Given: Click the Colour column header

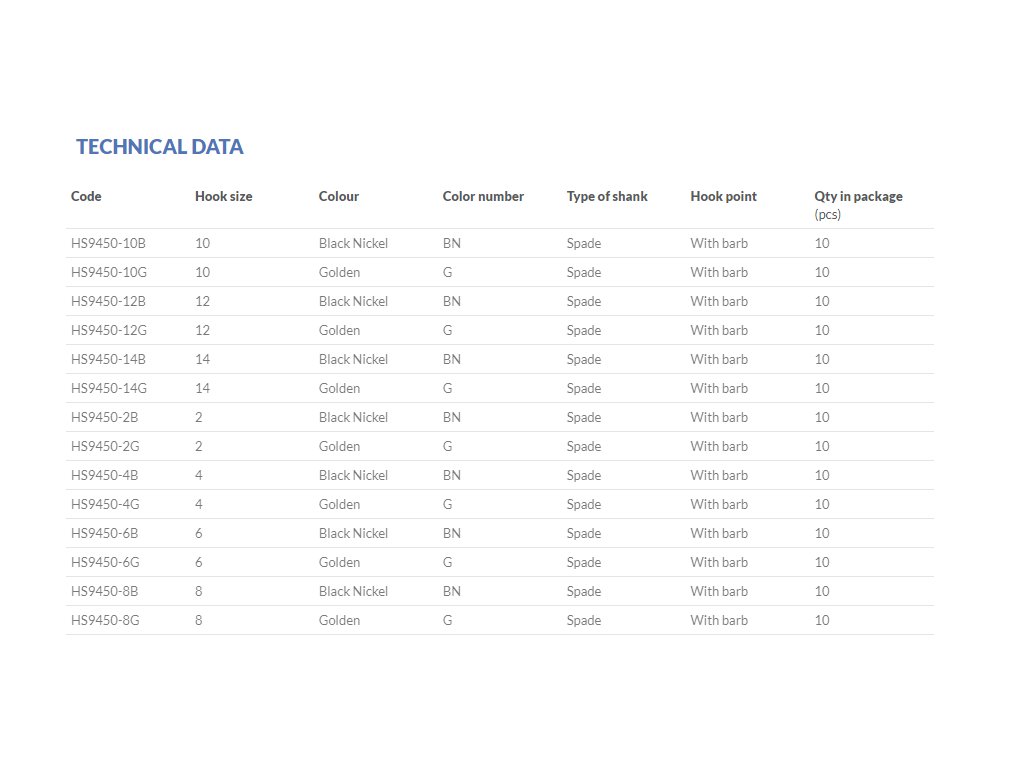Looking at the screenshot, I should (338, 197).
